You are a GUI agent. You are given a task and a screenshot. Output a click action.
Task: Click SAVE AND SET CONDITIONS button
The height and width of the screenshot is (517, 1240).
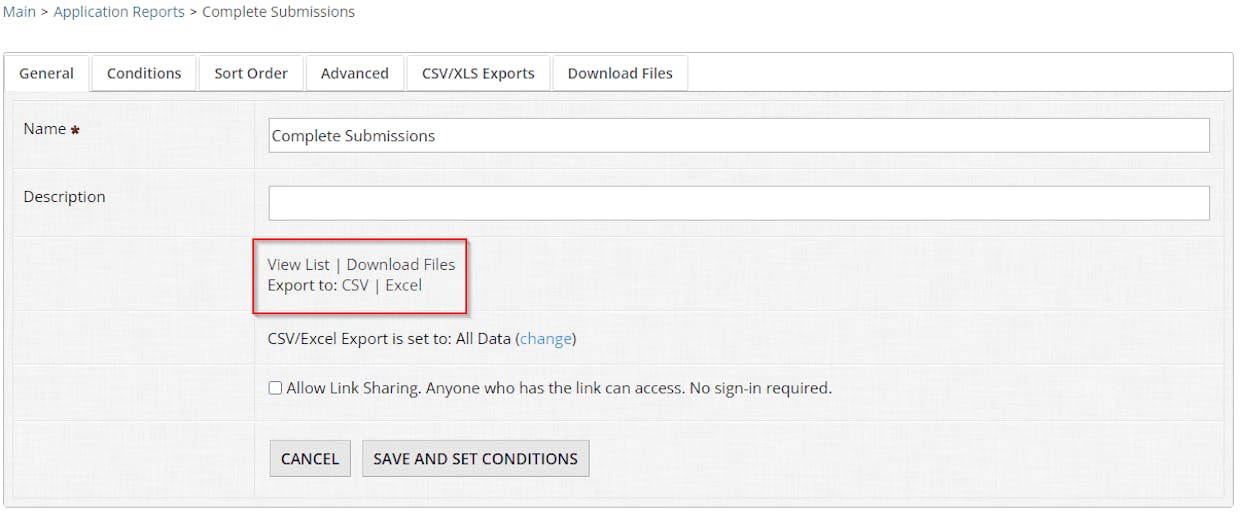point(476,458)
